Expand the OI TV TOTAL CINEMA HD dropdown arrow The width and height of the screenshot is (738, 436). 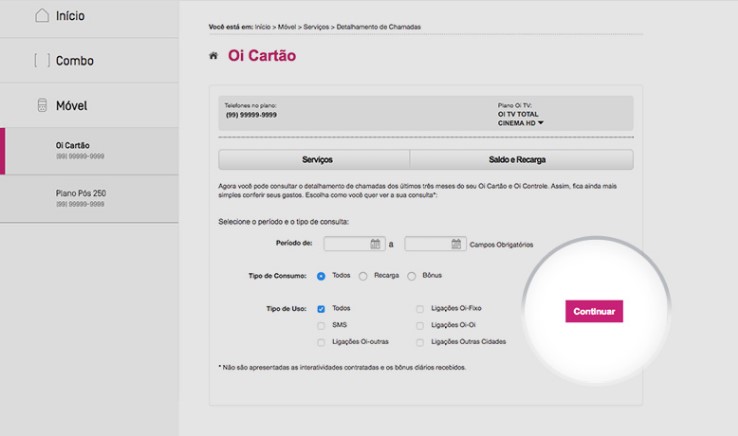coord(540,123)
